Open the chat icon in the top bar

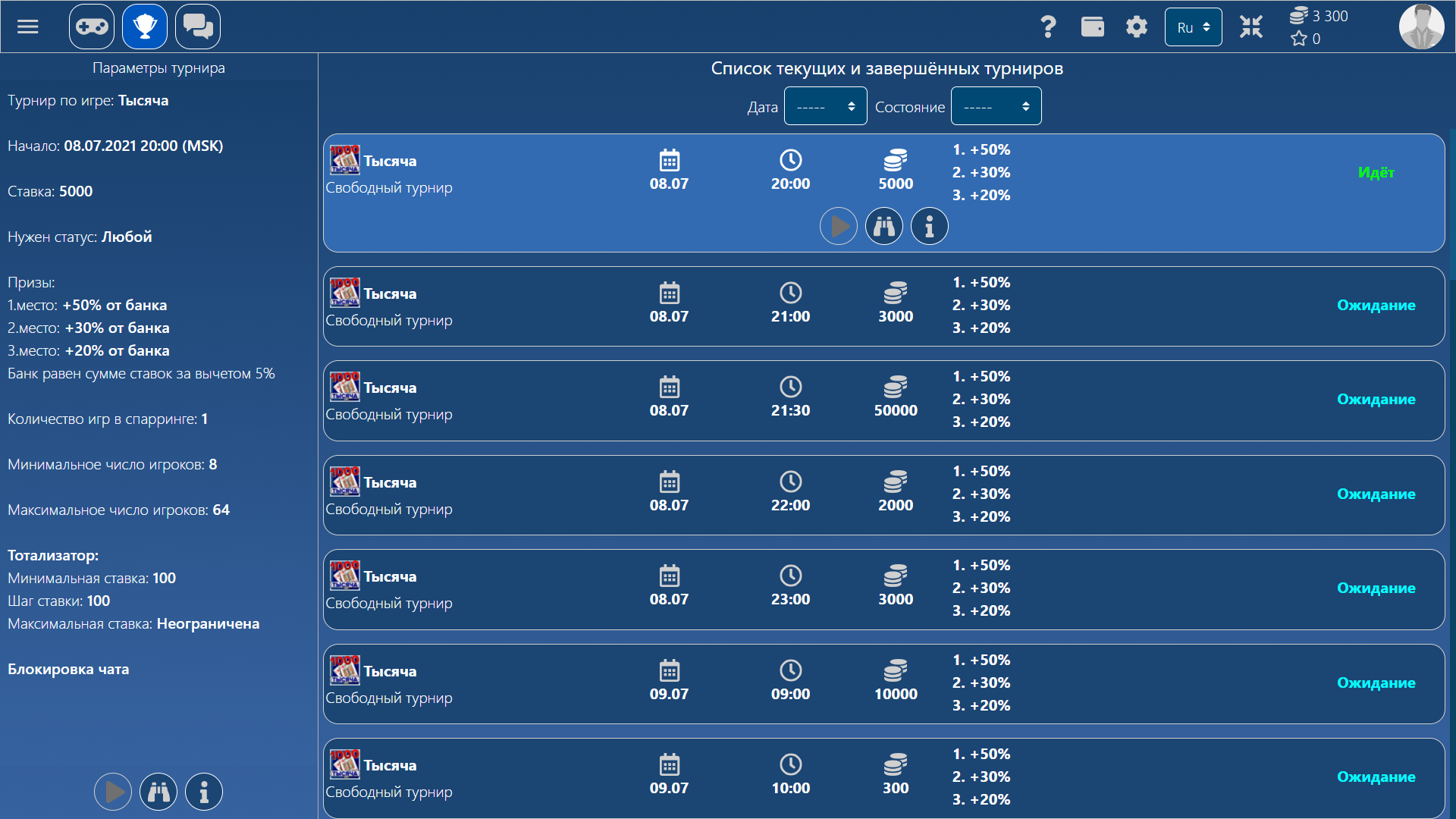[197, 27]
